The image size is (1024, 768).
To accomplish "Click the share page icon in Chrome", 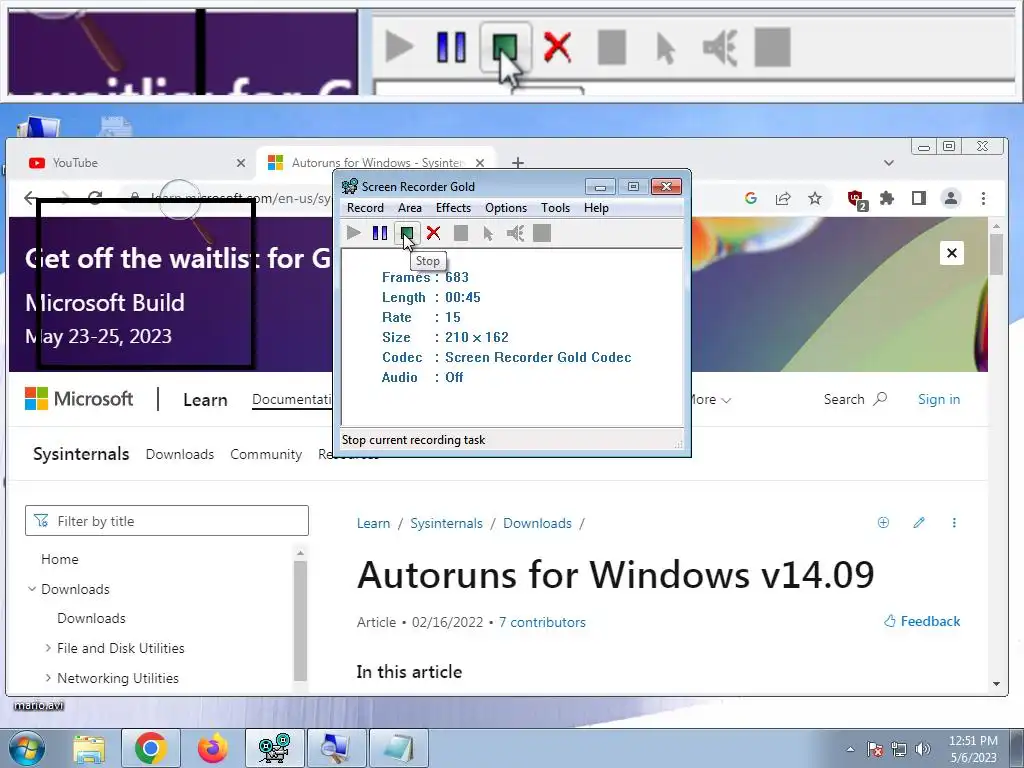I will pos(783,198).
